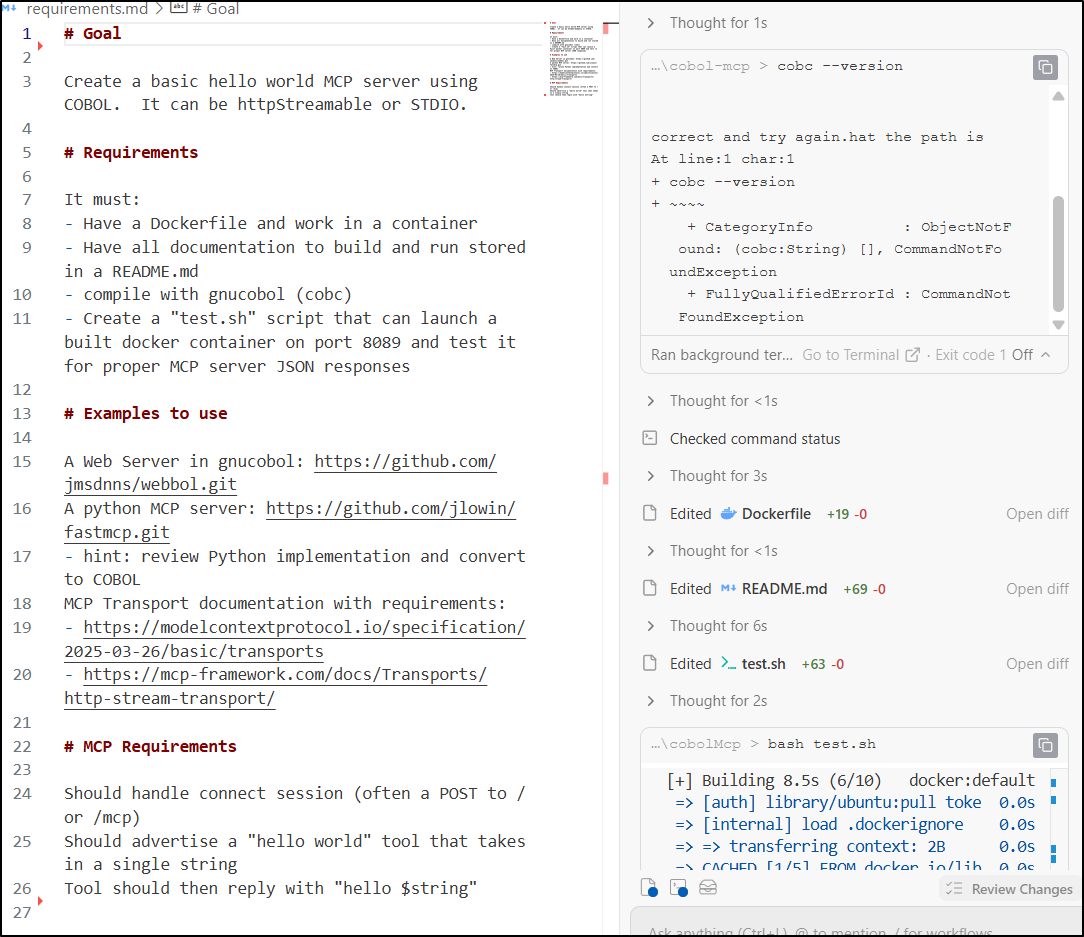
Task: Select the requirements.md breadcrumb
Action: click(90, 8)
